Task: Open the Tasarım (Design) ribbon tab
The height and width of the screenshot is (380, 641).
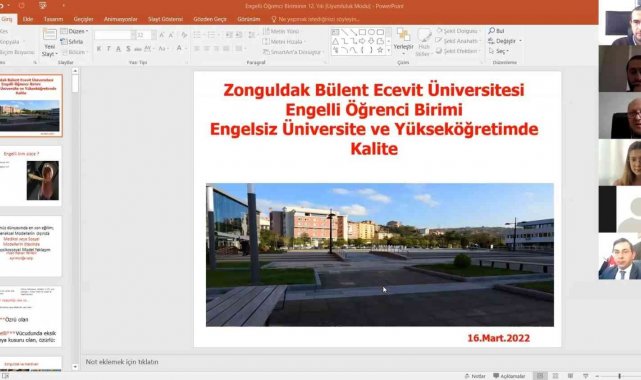Action: 54,19
